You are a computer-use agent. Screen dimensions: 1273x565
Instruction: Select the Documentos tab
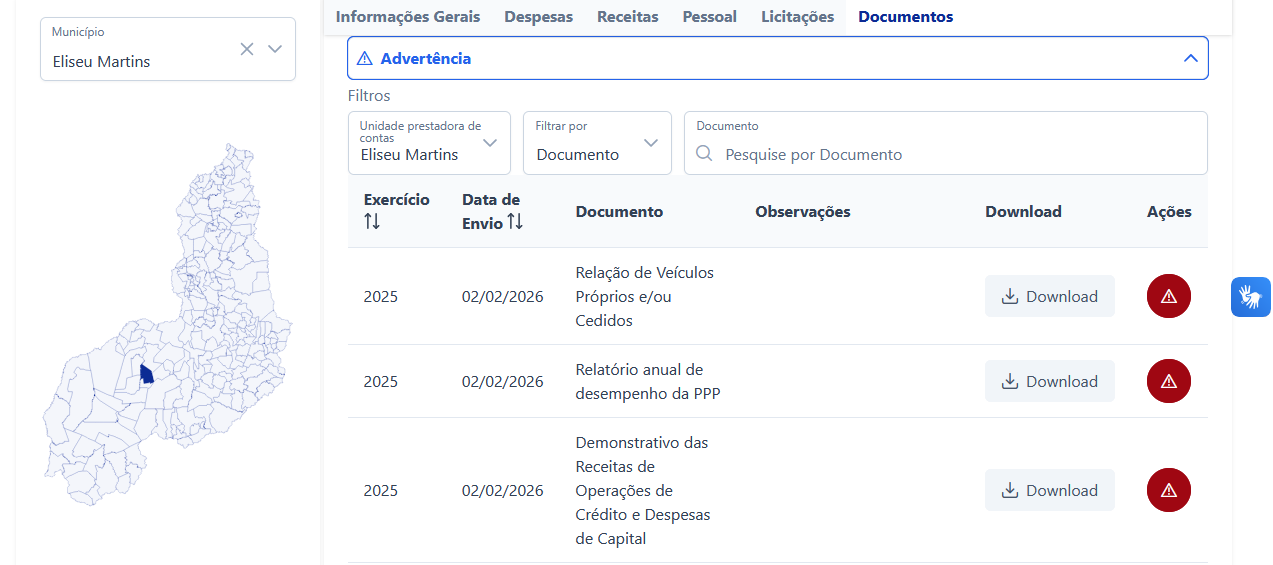[906, 16]
